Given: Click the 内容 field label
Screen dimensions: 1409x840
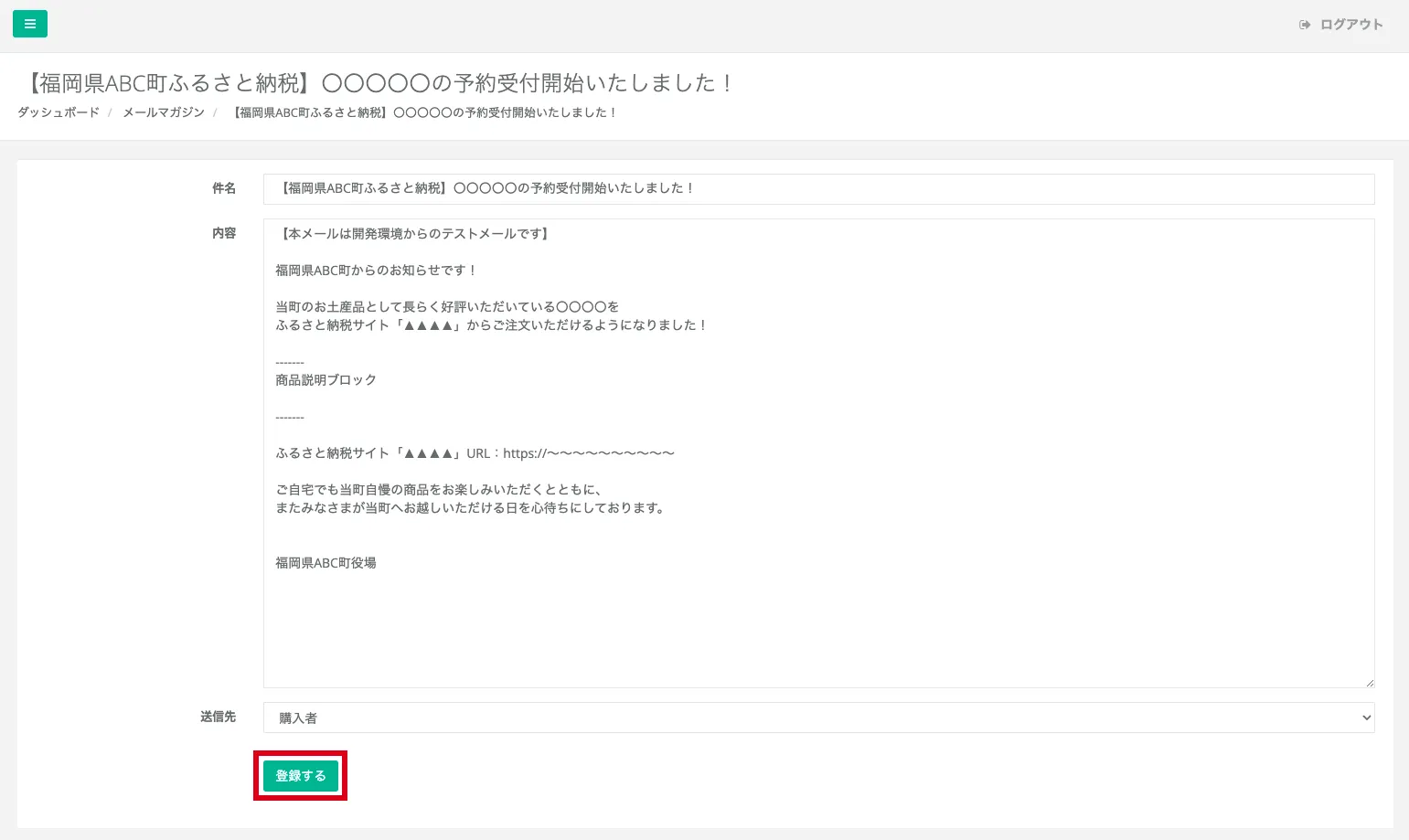Looking at the screenshot, I should click(x=224, y=233).
